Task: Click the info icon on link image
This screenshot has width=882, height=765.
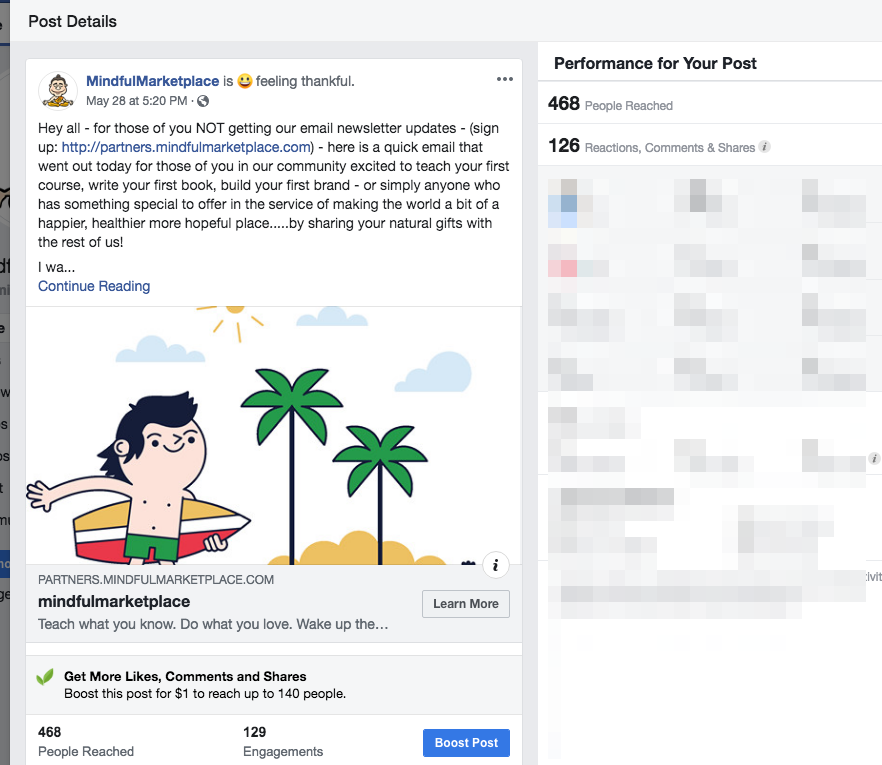Action: [496, 565]
